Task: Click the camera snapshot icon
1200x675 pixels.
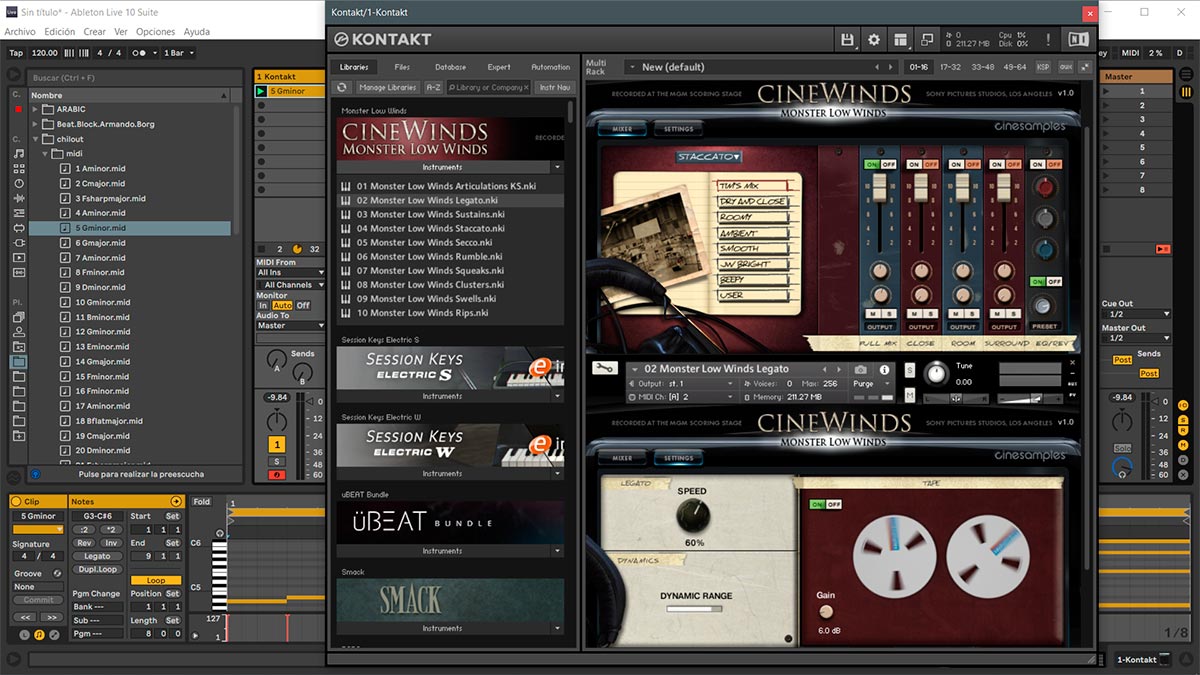Action: pos(860,369)
